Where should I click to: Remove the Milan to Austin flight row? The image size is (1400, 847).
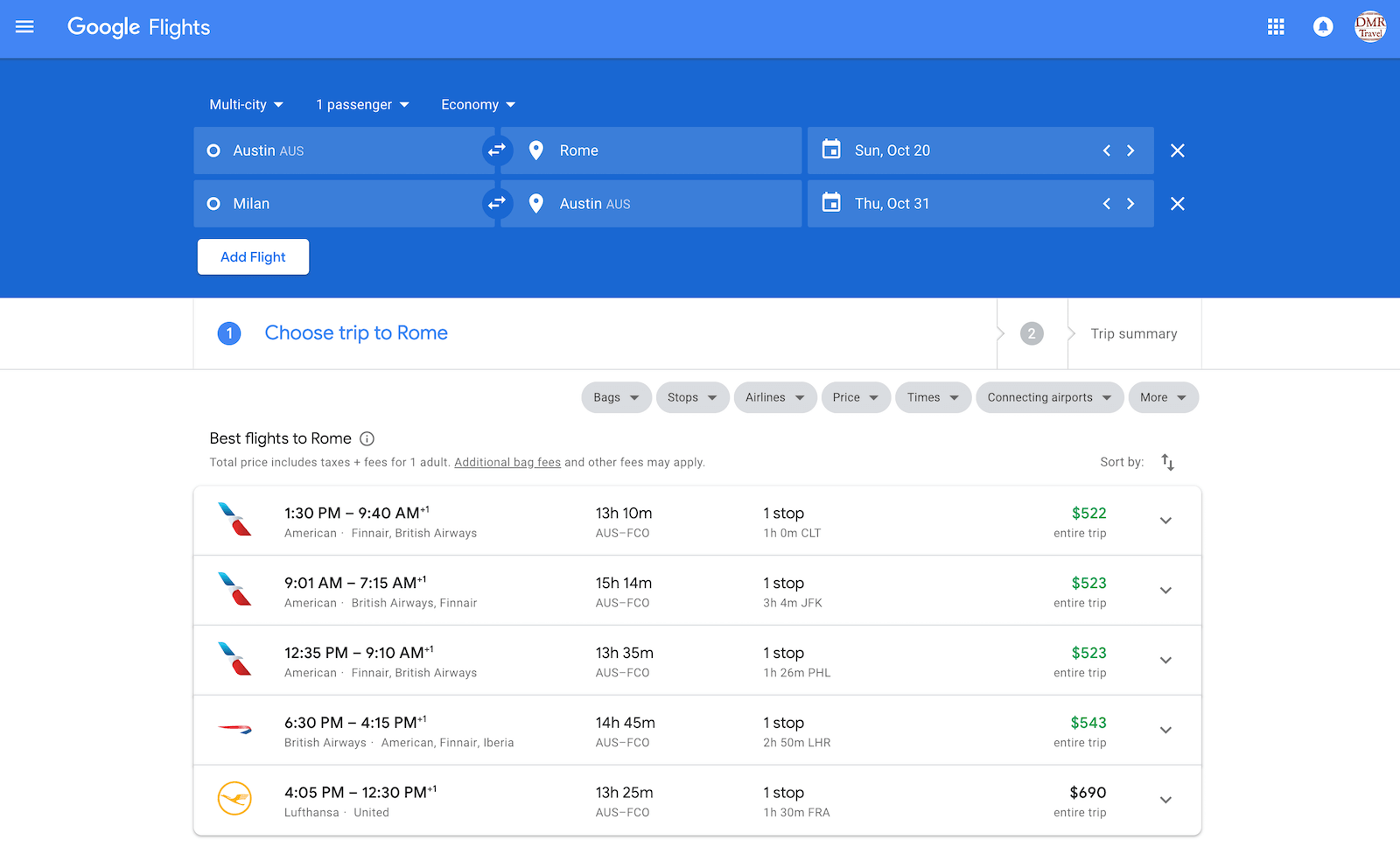[x=1177, y=203]
